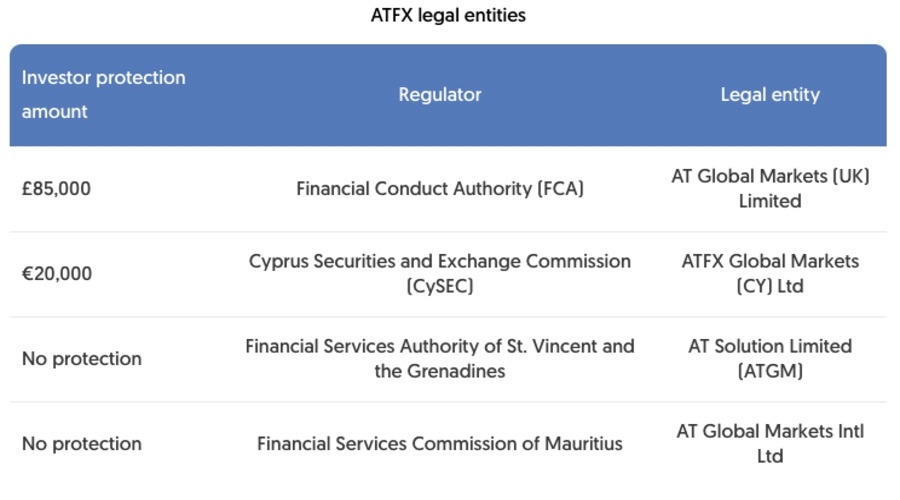Select the £85,000 protection amount cell
Image resolution: width=900 pixels, height=500 pixels.
(x=56, y=188)
